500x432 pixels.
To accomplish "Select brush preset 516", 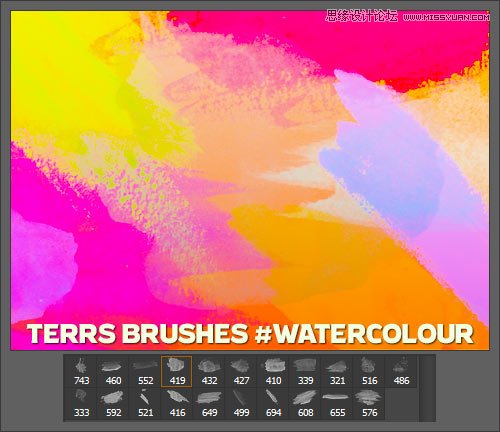I will 369,371.
